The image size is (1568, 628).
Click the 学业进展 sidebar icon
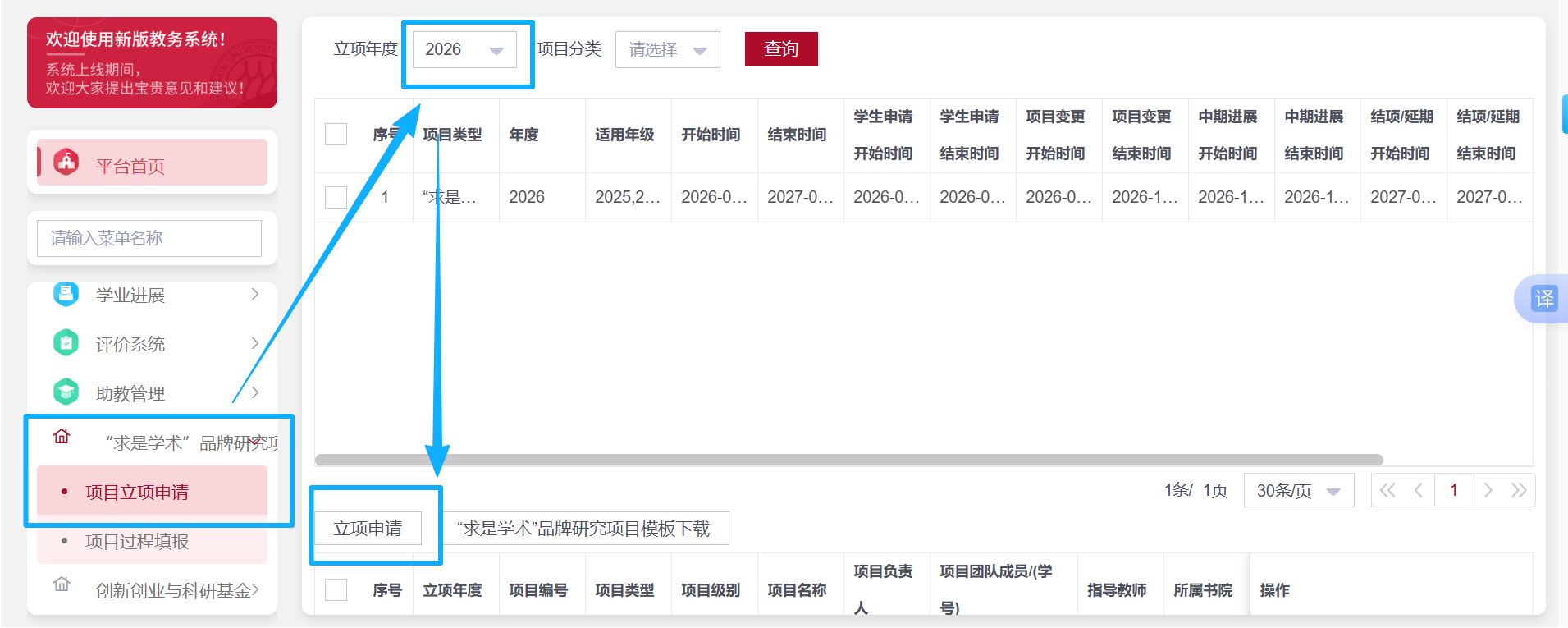pyautogui.click(x=66, y=294)
